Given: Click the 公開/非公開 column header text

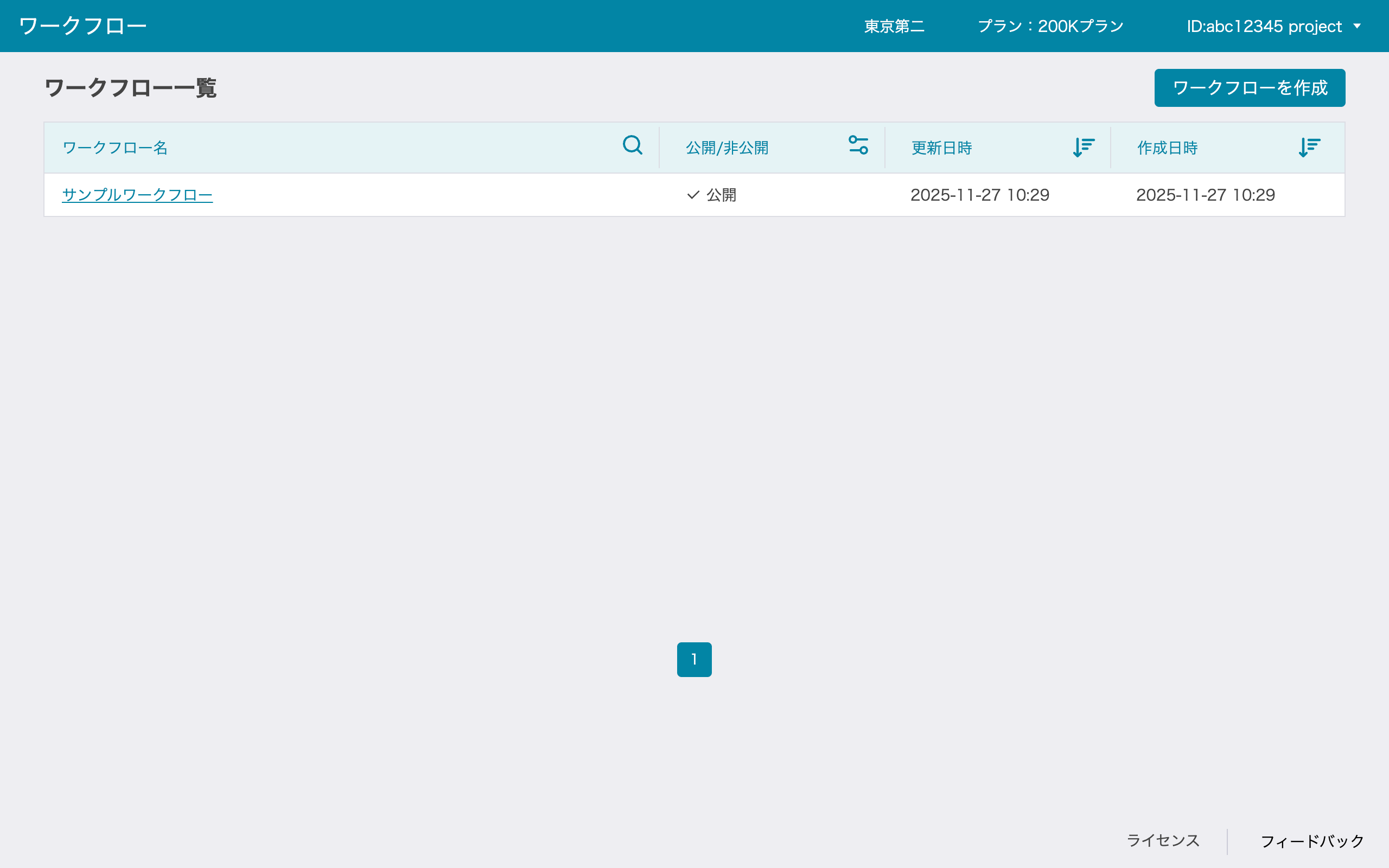Looking at the screenshot, I should (727, 148).
